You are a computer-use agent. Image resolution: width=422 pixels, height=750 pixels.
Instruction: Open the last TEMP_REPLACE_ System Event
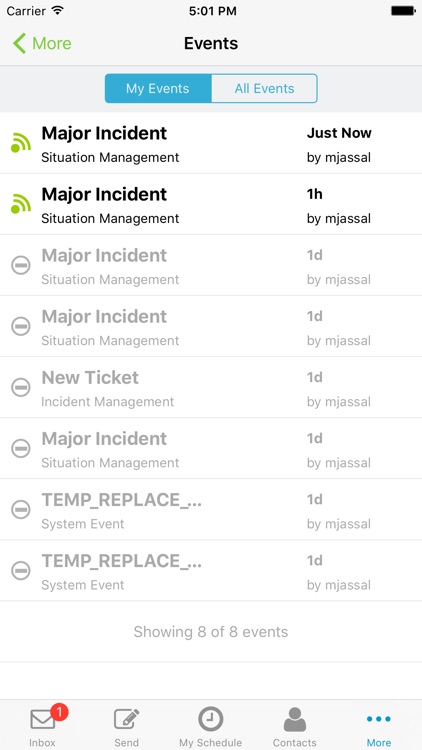[x=211, y=571]
